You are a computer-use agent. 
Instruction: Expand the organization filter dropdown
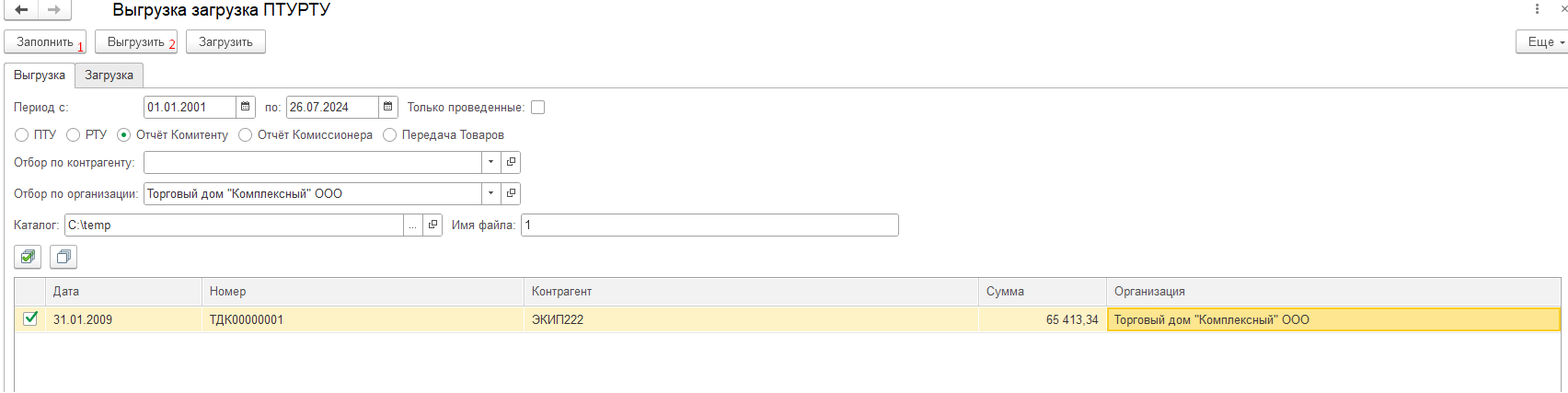491,194
